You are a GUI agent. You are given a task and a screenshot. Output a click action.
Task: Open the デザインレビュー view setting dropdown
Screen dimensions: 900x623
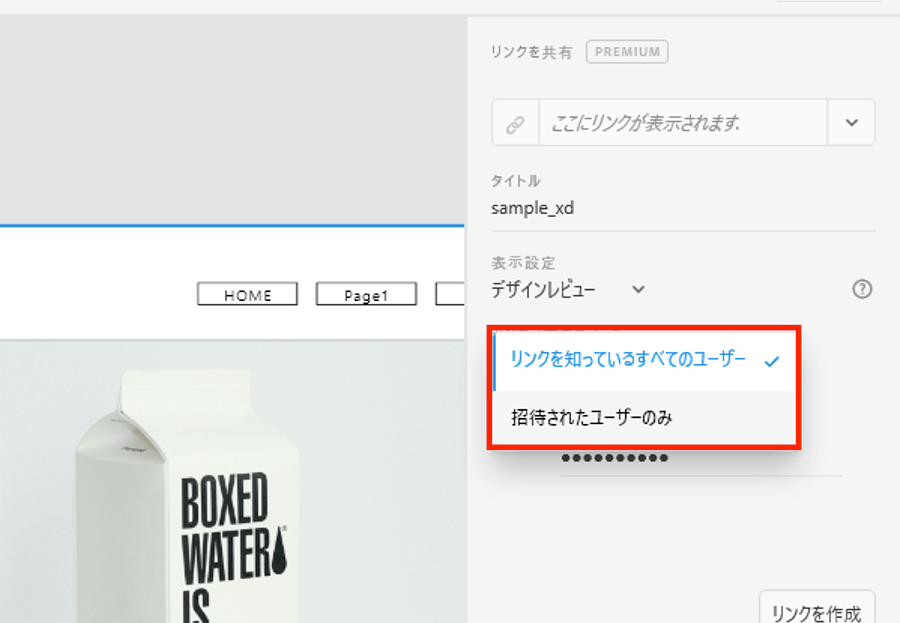click(568, 289)
